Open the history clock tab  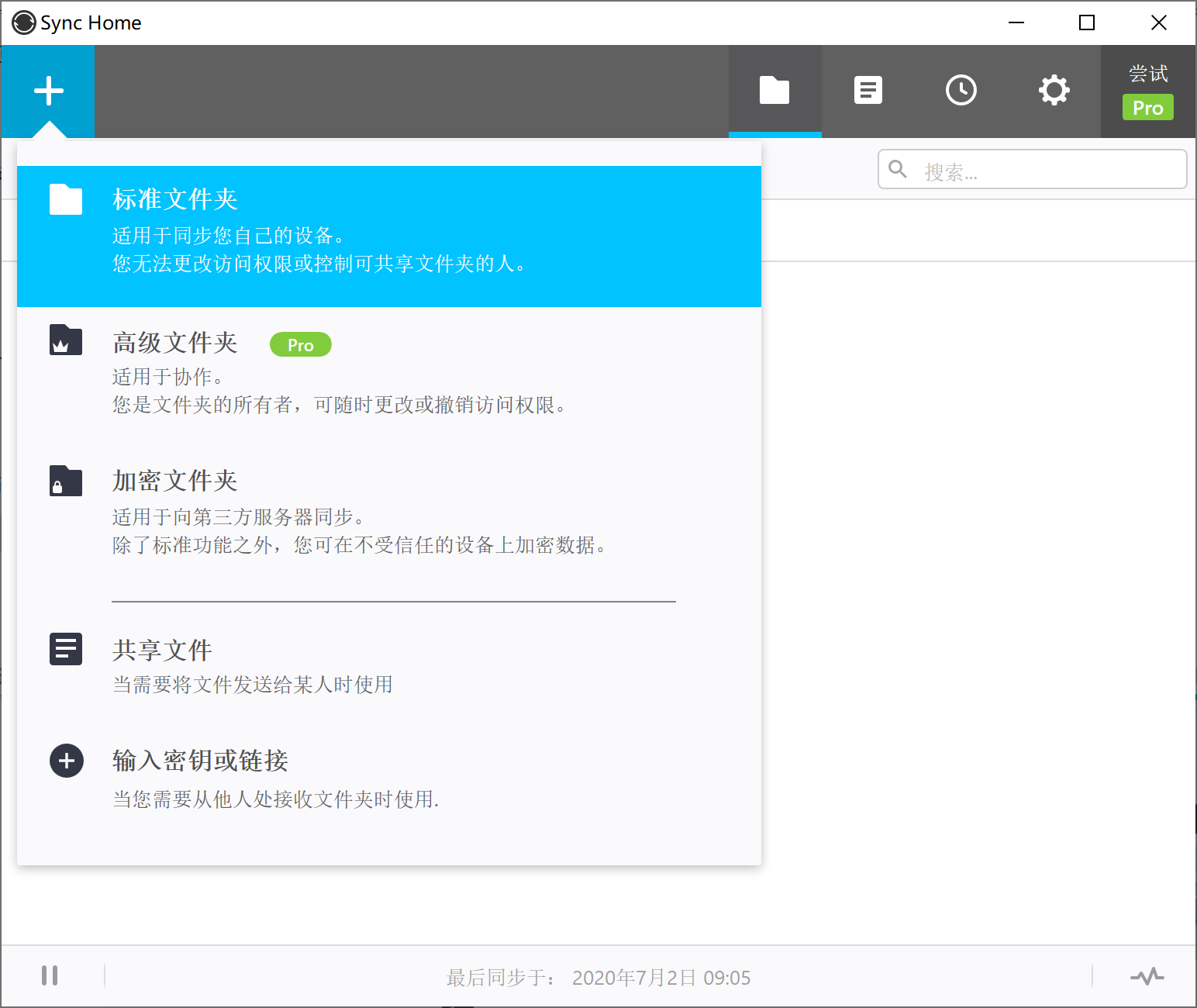coord(961,91)
